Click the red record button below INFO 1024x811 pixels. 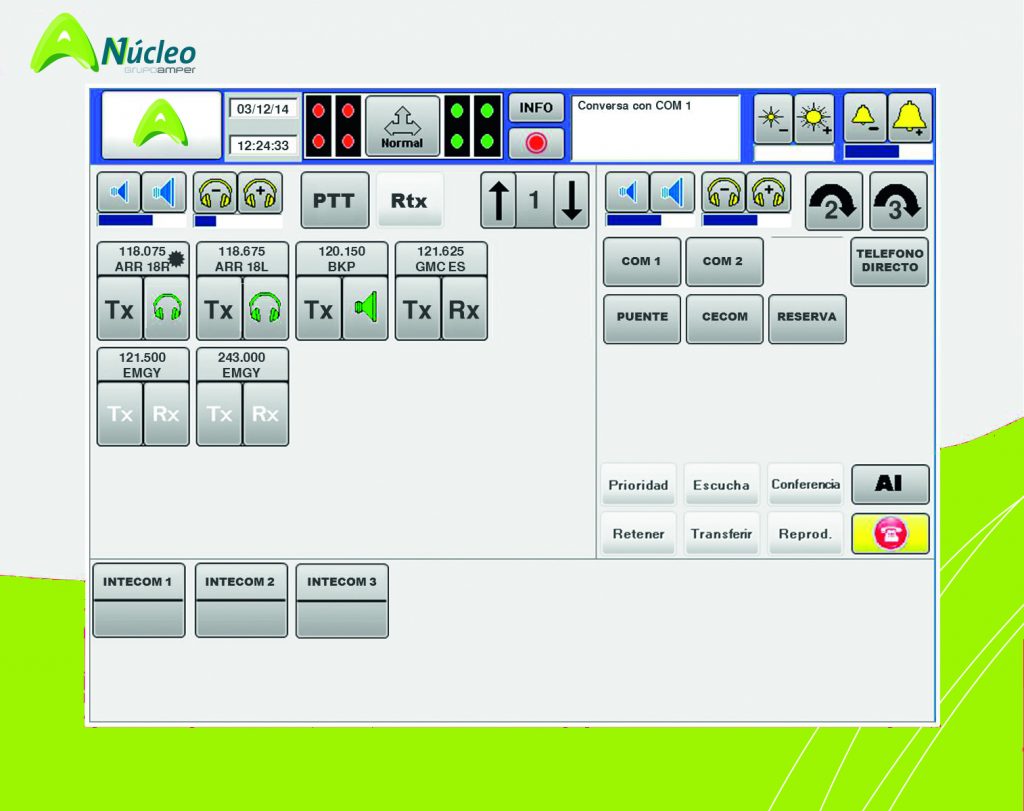pos(536,143)
